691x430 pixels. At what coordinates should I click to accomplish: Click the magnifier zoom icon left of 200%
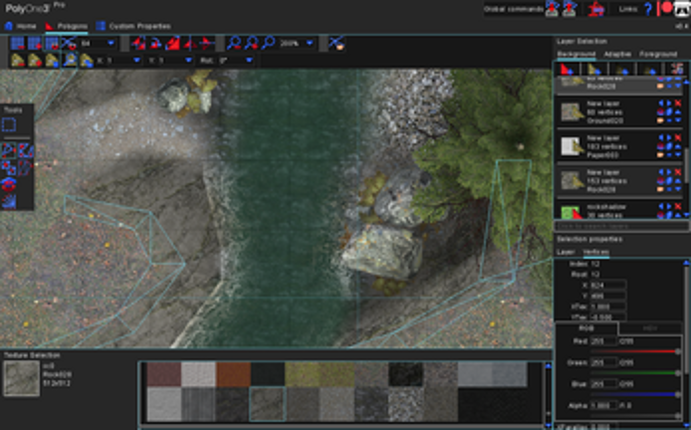coord(269,43)
